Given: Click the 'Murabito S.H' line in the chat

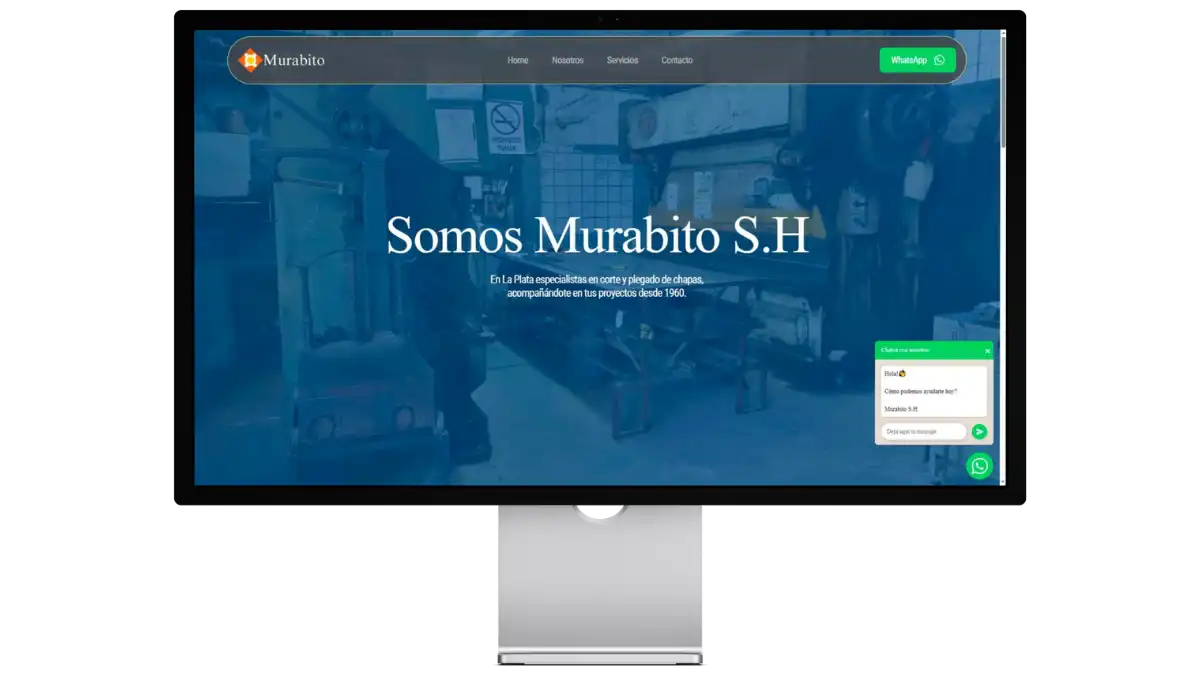Looking at the screenshot, I should 903,408.
